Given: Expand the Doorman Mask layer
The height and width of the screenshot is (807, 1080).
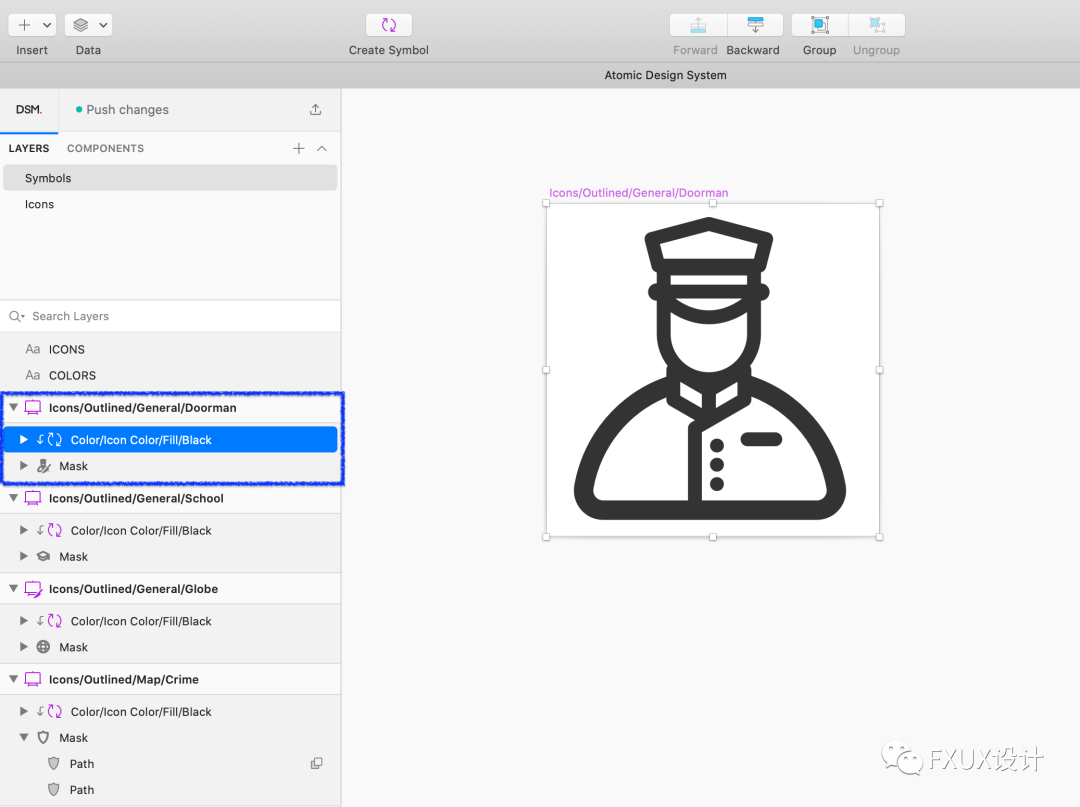Looking at the screenshot, I should [23, 465].
